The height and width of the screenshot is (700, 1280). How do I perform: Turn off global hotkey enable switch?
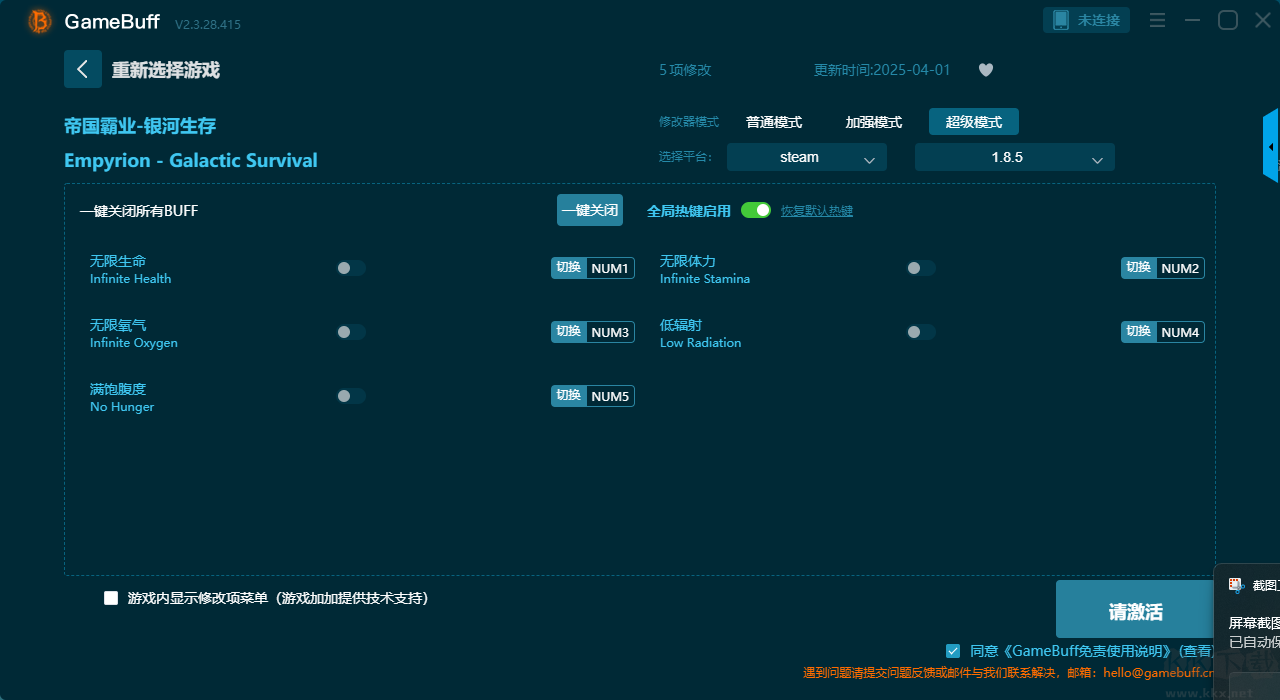(x=756, y=210)
